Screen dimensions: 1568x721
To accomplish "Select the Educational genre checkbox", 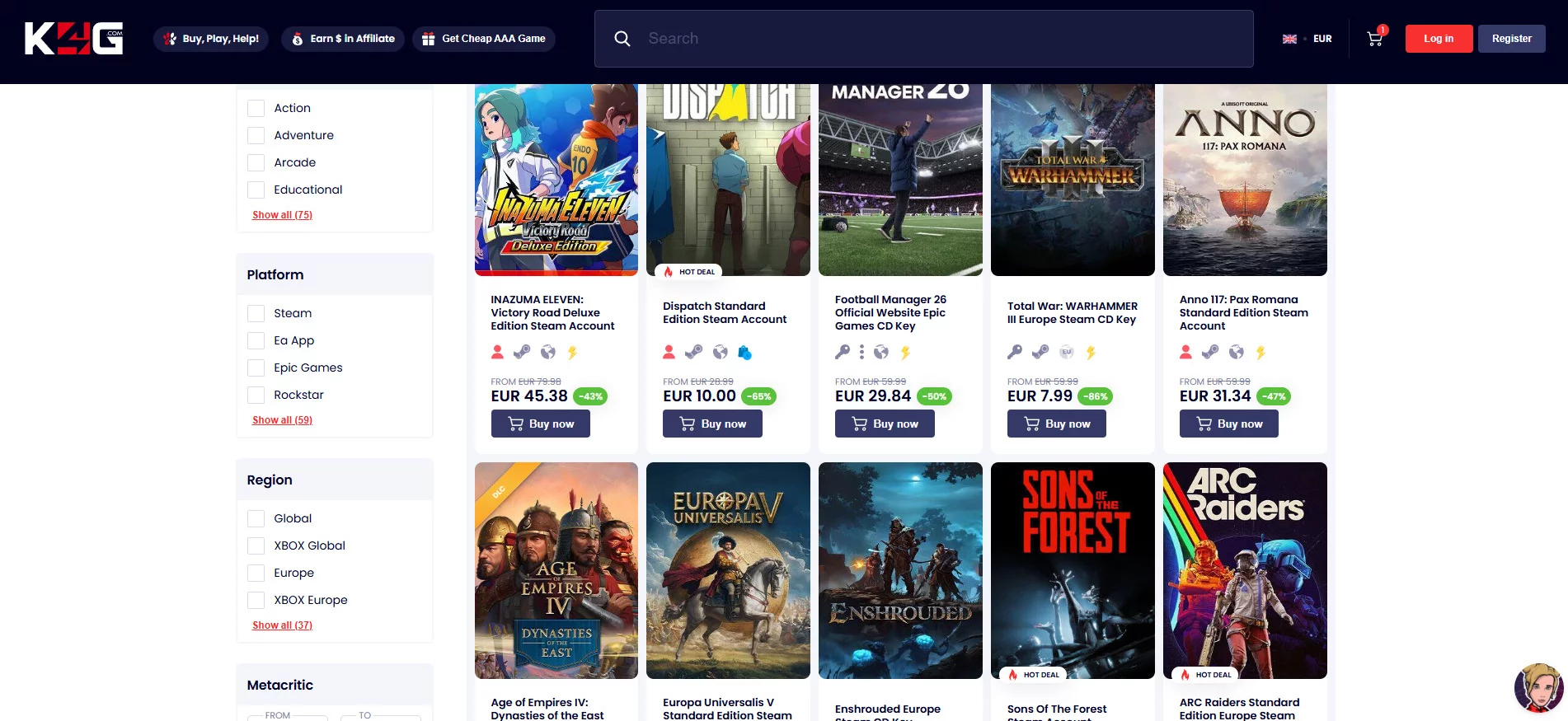I will click(256, 190).
